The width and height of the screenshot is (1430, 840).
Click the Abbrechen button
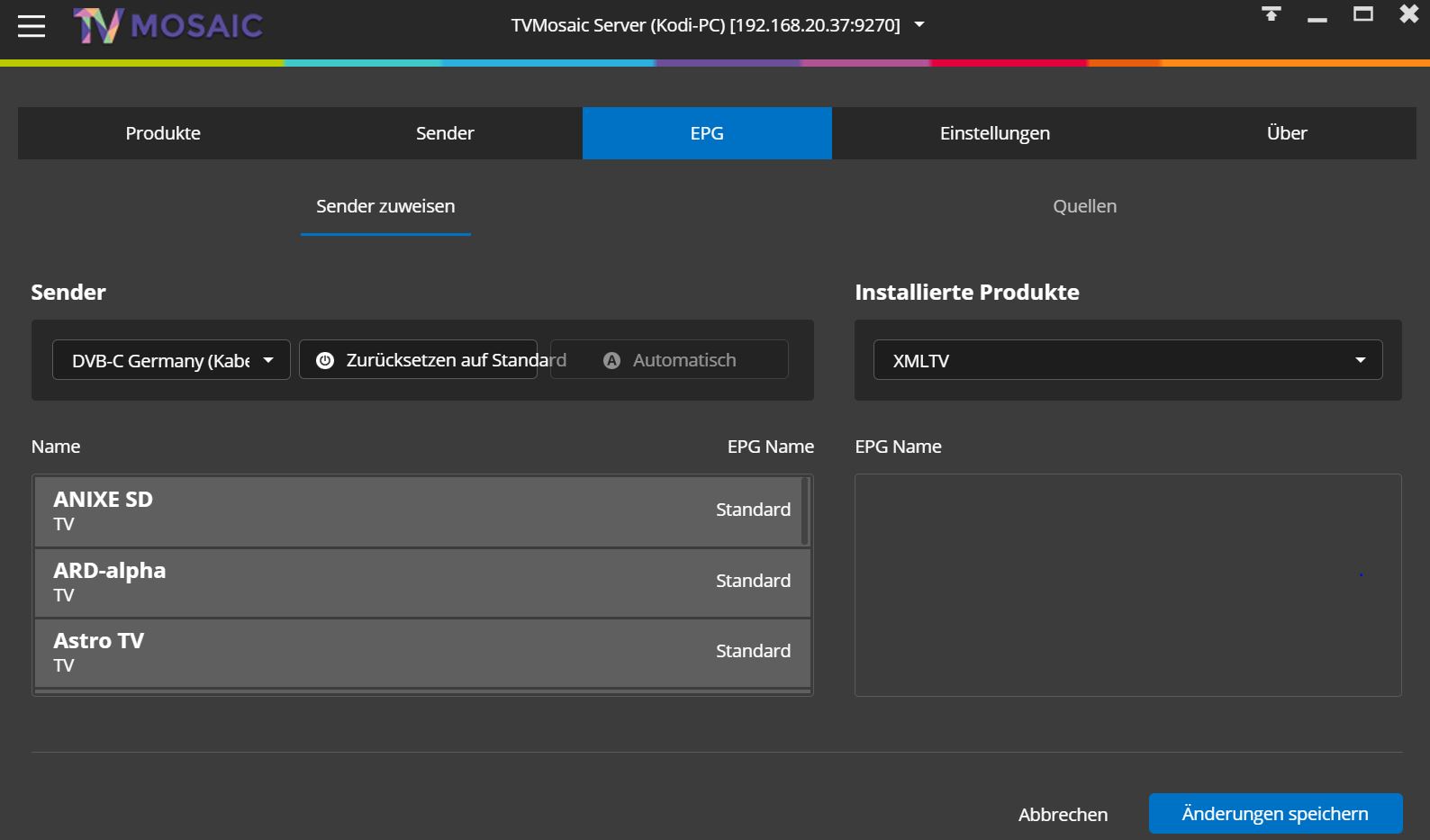click(1063, 815)
